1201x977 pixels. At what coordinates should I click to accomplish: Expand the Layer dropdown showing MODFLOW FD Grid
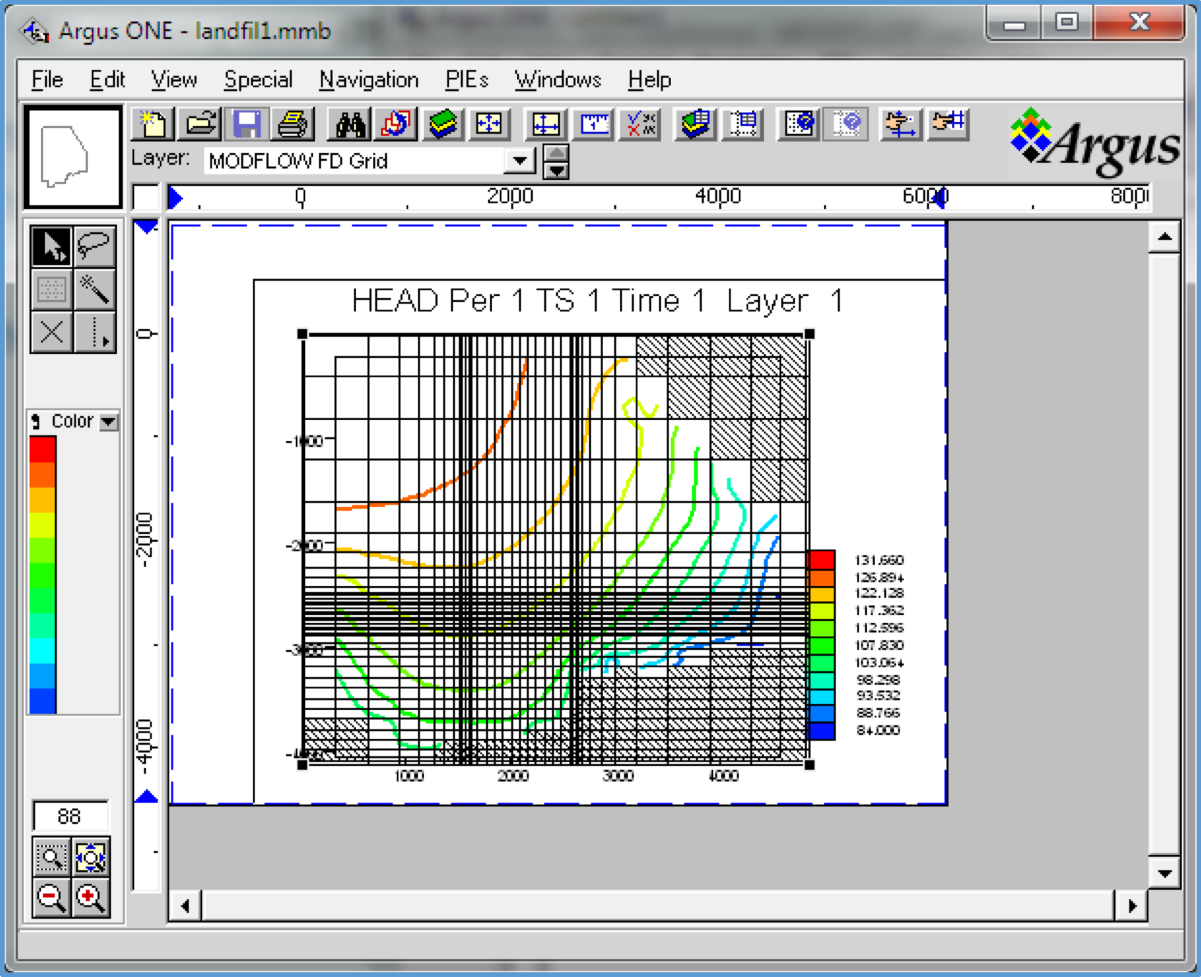click(x=520, y=161)
